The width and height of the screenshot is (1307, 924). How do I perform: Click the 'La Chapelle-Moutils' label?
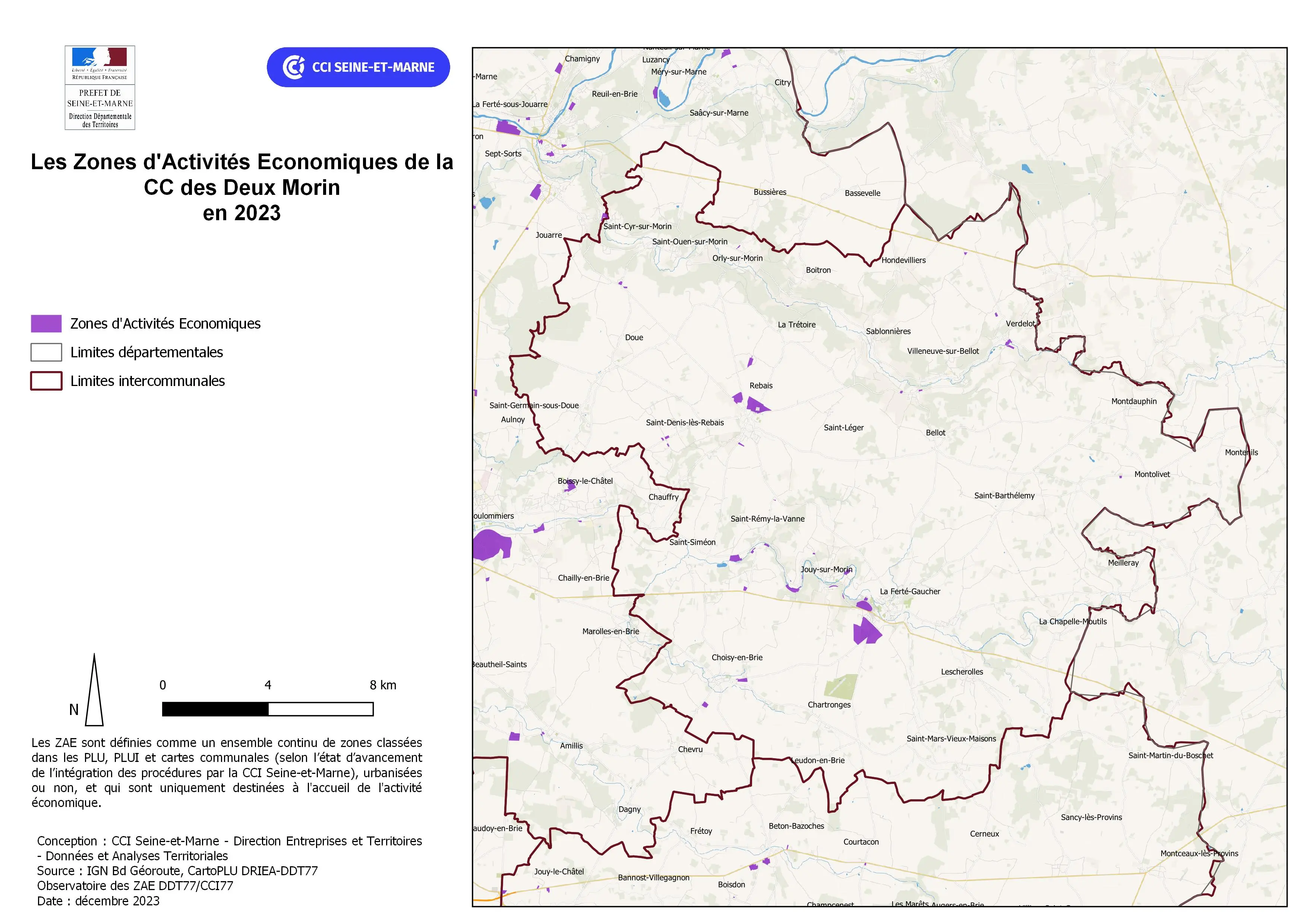[x=1073, y=622]
